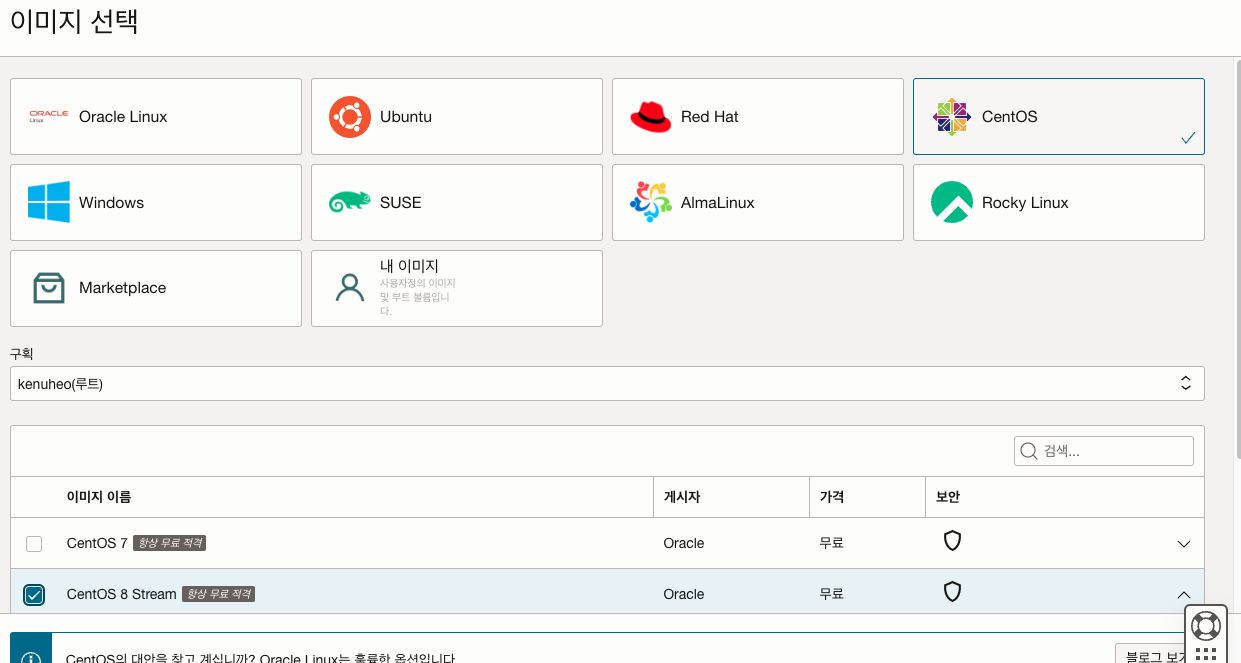Select the SUSE image card
This screenshot has width=1241, height=663.
coord(457,203)
